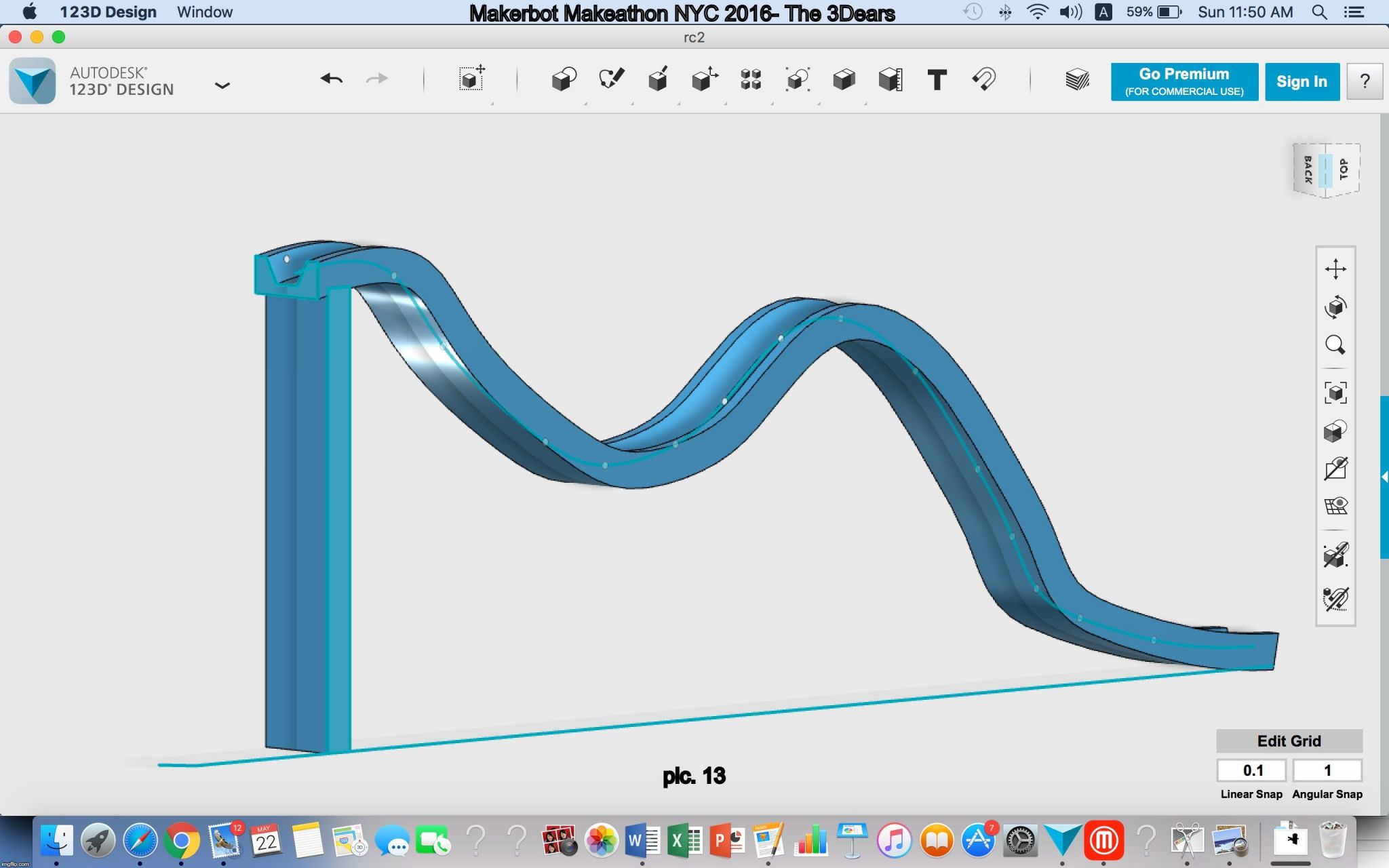
Task: Click the Angular Snap value field
Action: point(1327,770)
